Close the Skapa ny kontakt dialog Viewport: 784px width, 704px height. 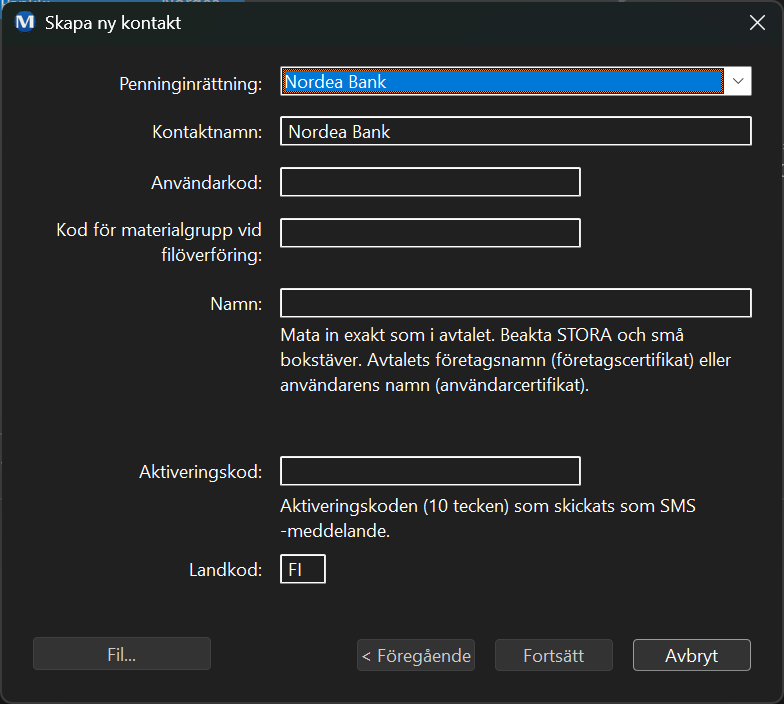coord(757,22)
